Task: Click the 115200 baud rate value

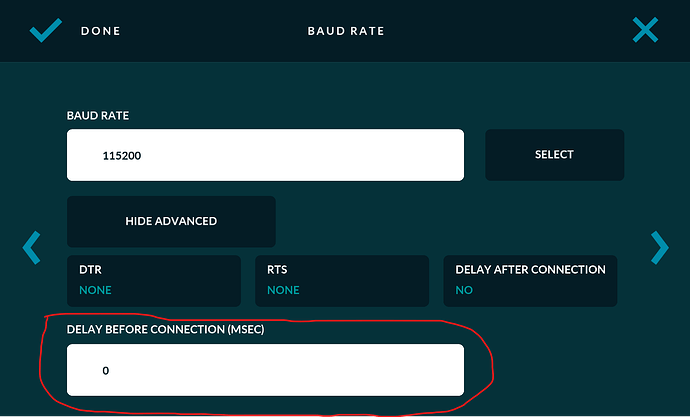Action: pyautogui.click(x=119, y=156)
